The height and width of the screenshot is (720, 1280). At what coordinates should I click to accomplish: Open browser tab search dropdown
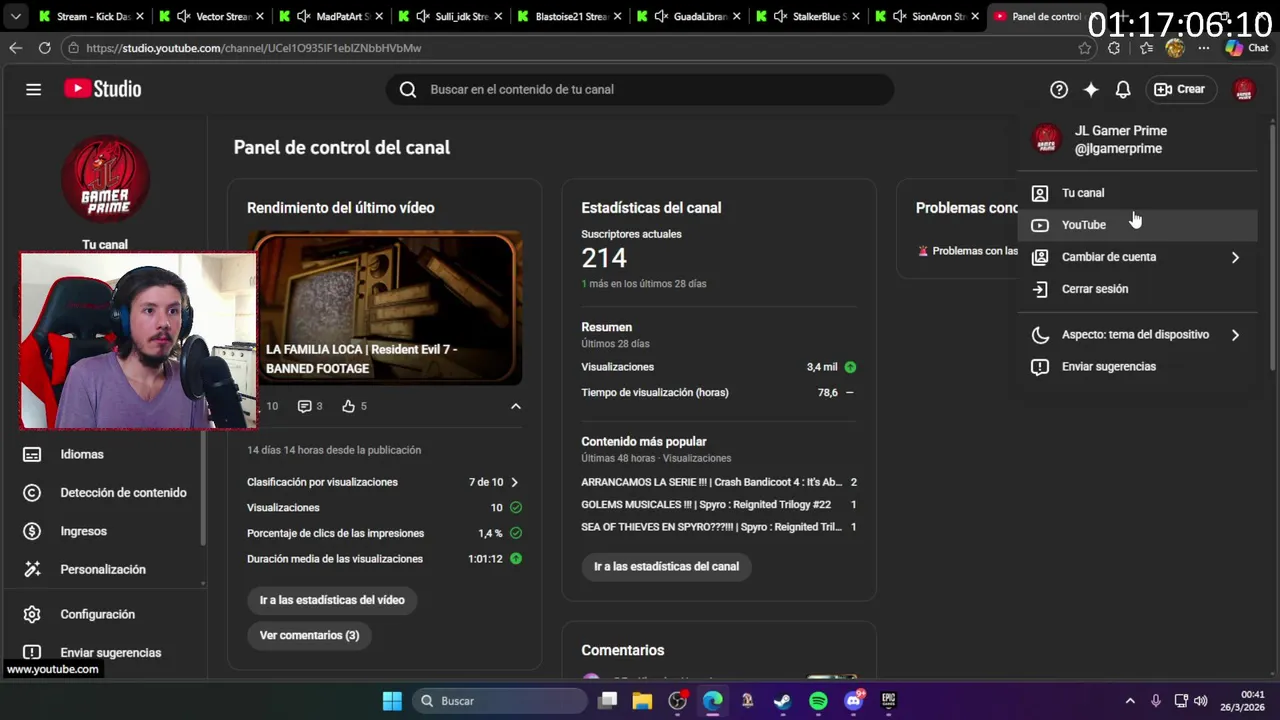point(15,17)
